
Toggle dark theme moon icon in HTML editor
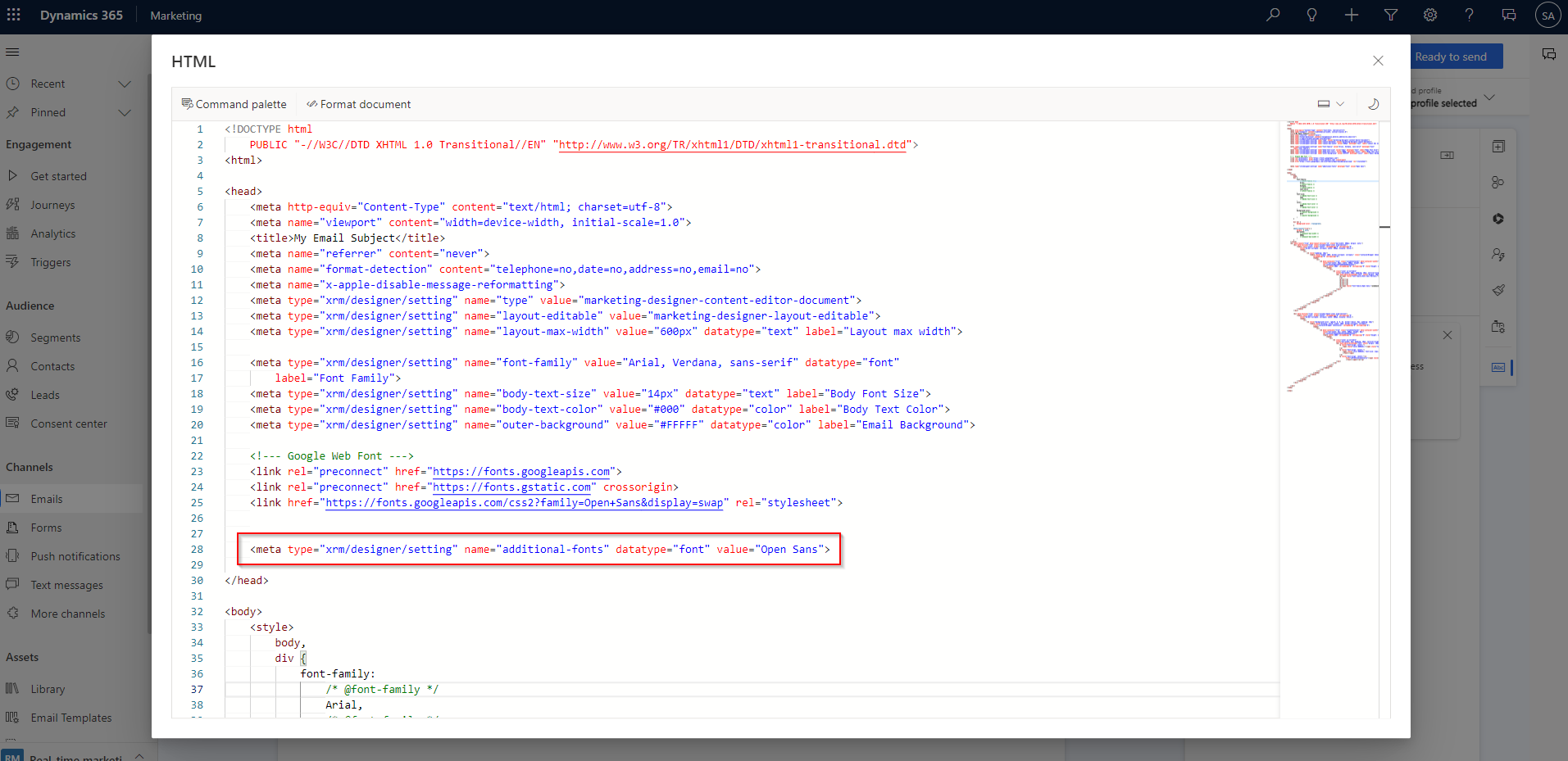(1373, 104)
